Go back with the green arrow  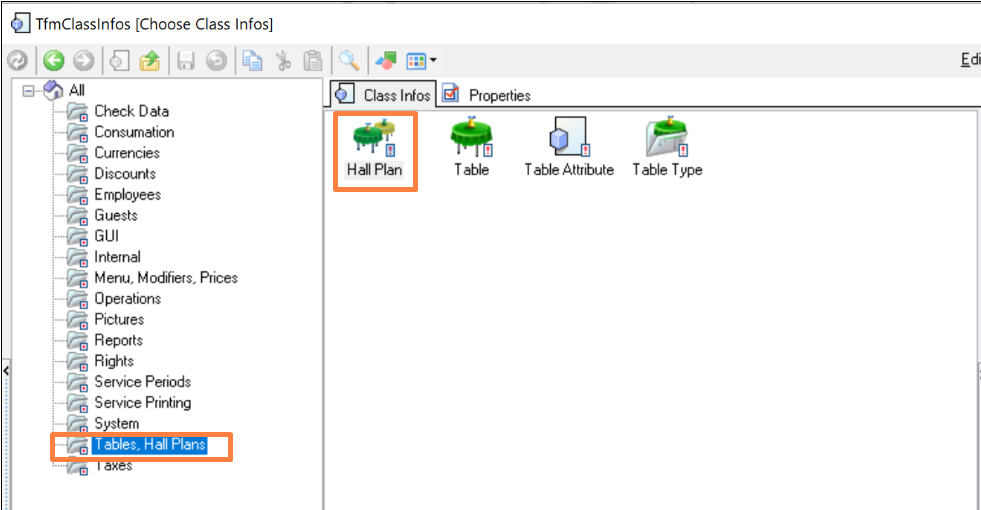tap(54, 61)
